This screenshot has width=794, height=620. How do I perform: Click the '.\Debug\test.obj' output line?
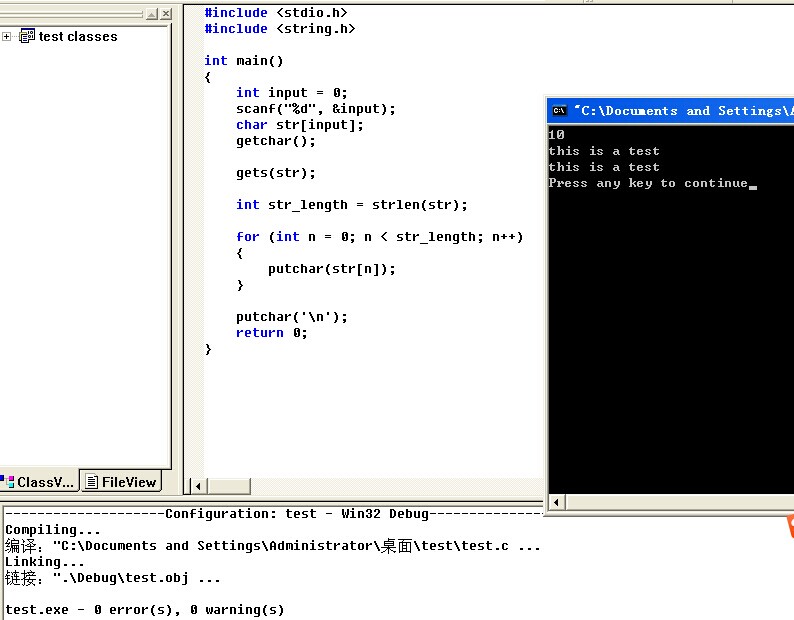(x=112, y=578)
